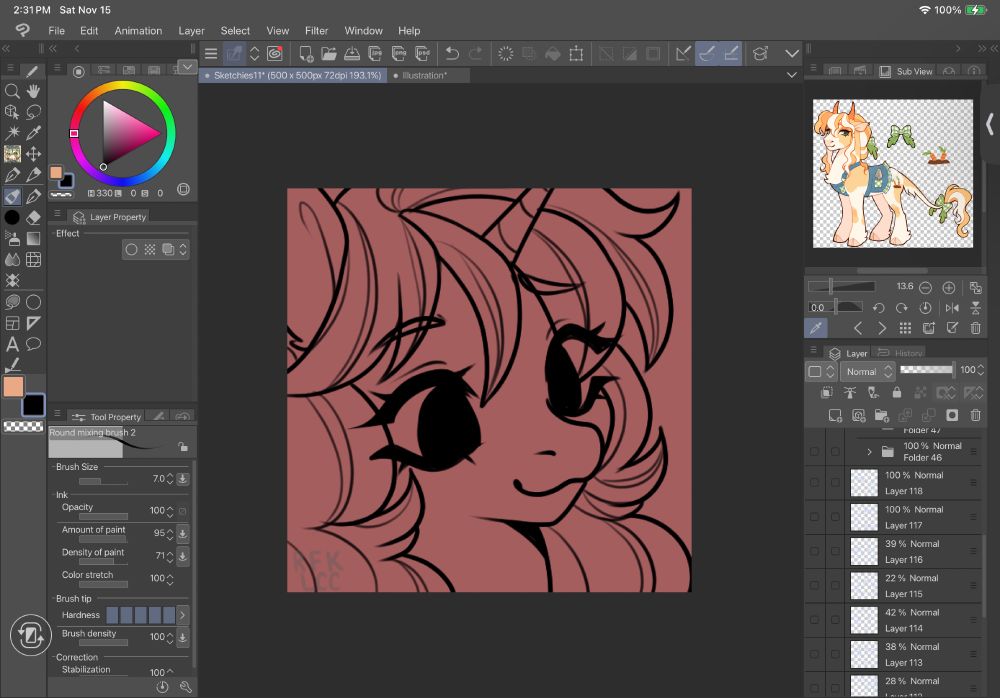Click Sub View zoom out minus icon

(x=925, y=288)
